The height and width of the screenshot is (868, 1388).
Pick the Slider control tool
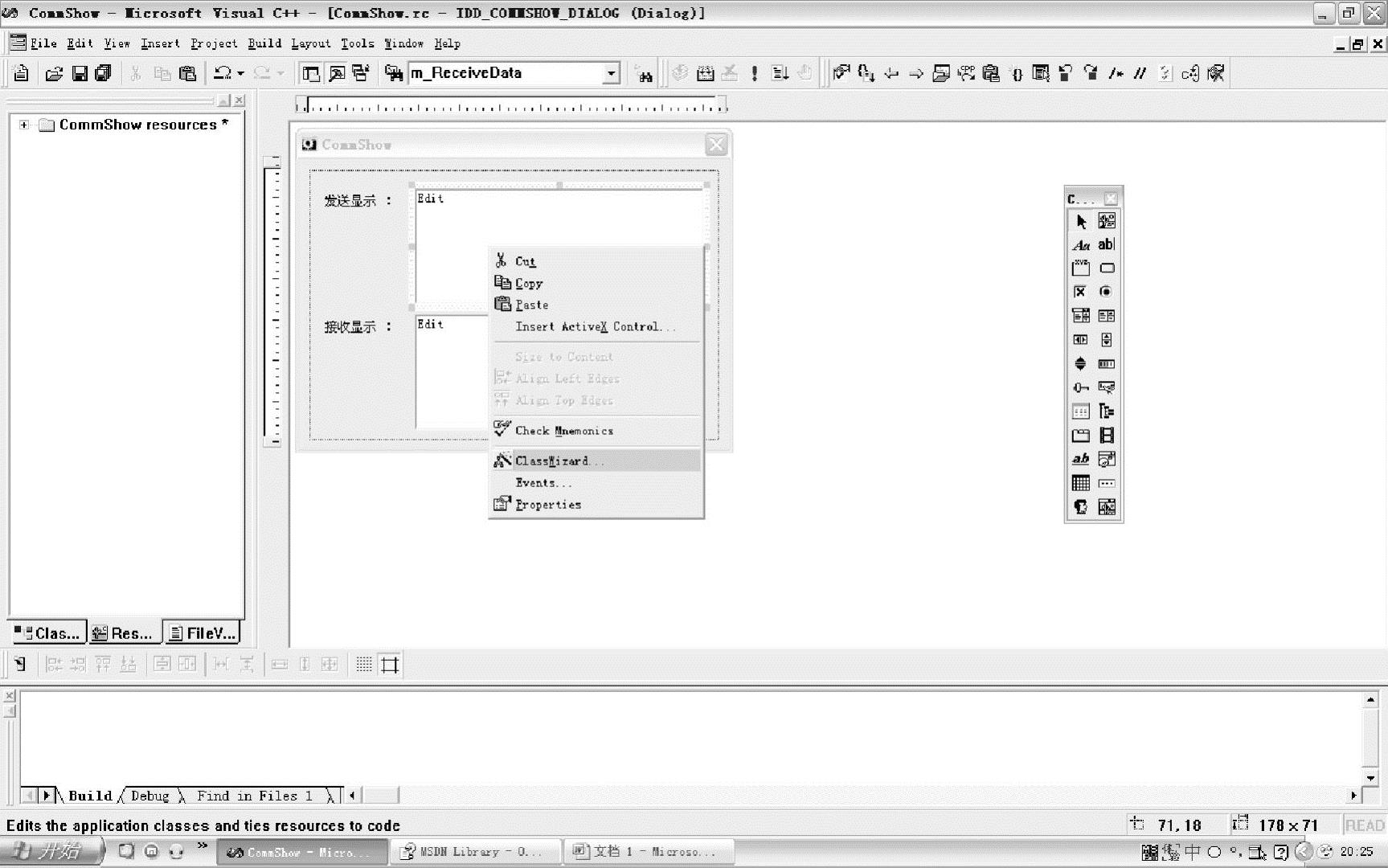click(x=1081, y=388)
